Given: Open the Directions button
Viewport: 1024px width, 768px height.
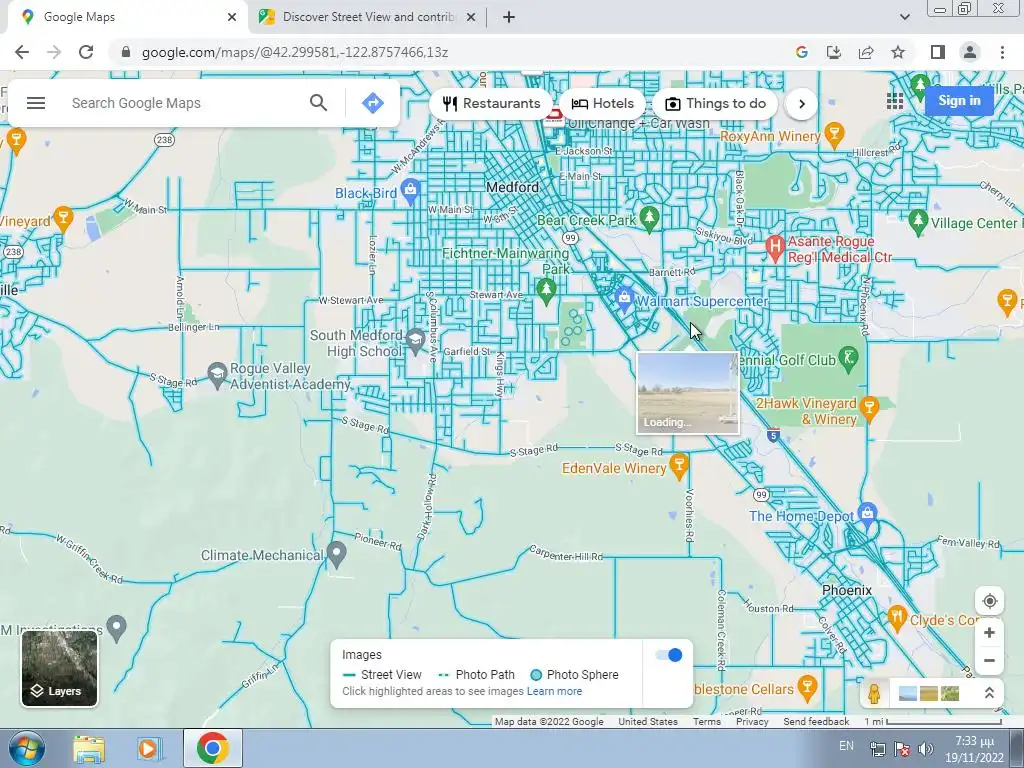Looking at the screenshot, I should click(372, 103).
